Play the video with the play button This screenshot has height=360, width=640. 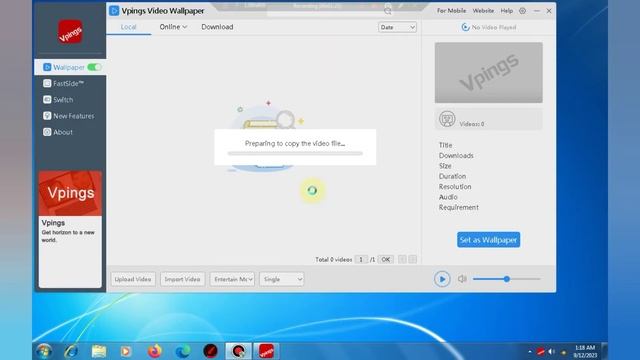pos(442,279)
